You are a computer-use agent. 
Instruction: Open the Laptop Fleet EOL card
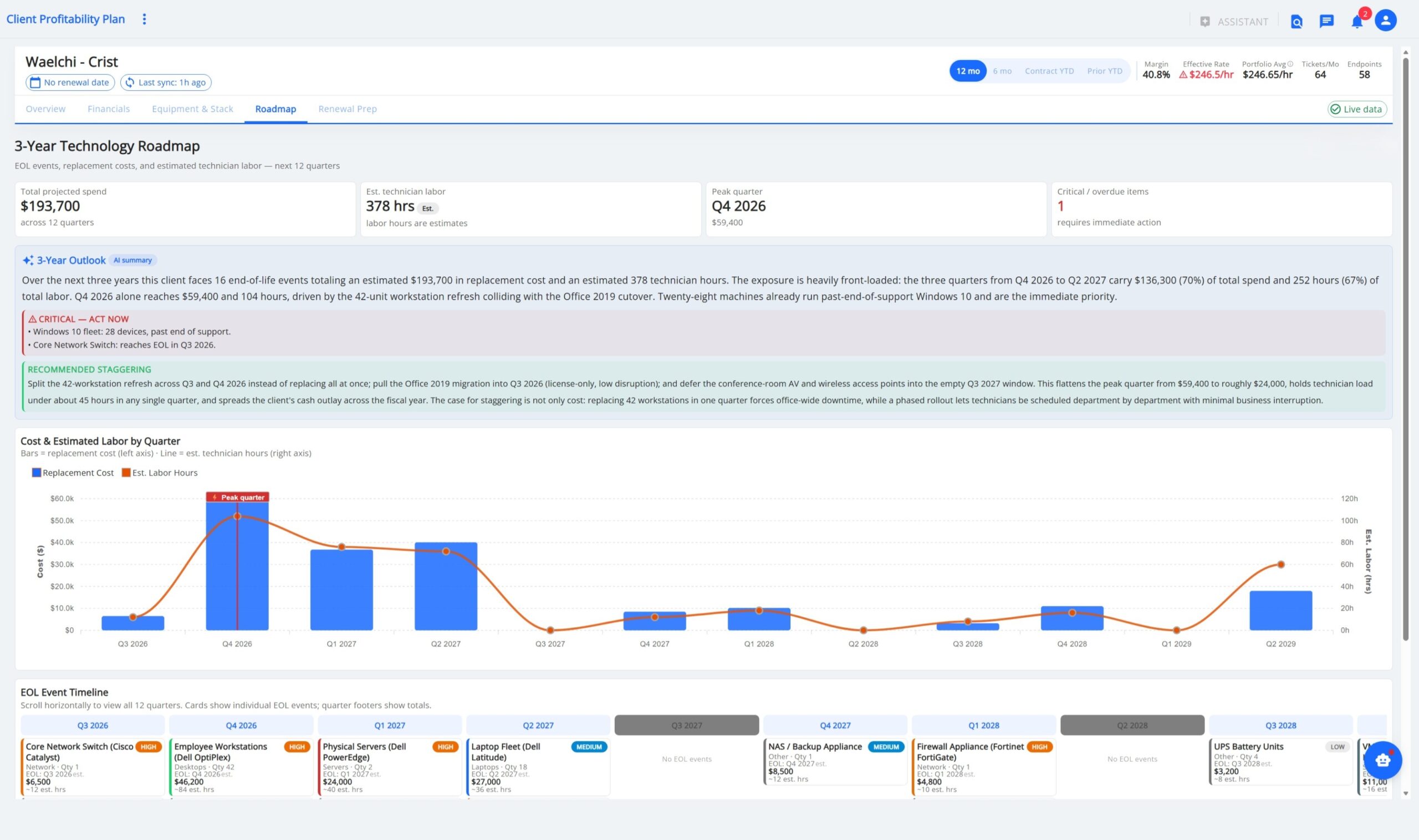click(x=538, y=767)
